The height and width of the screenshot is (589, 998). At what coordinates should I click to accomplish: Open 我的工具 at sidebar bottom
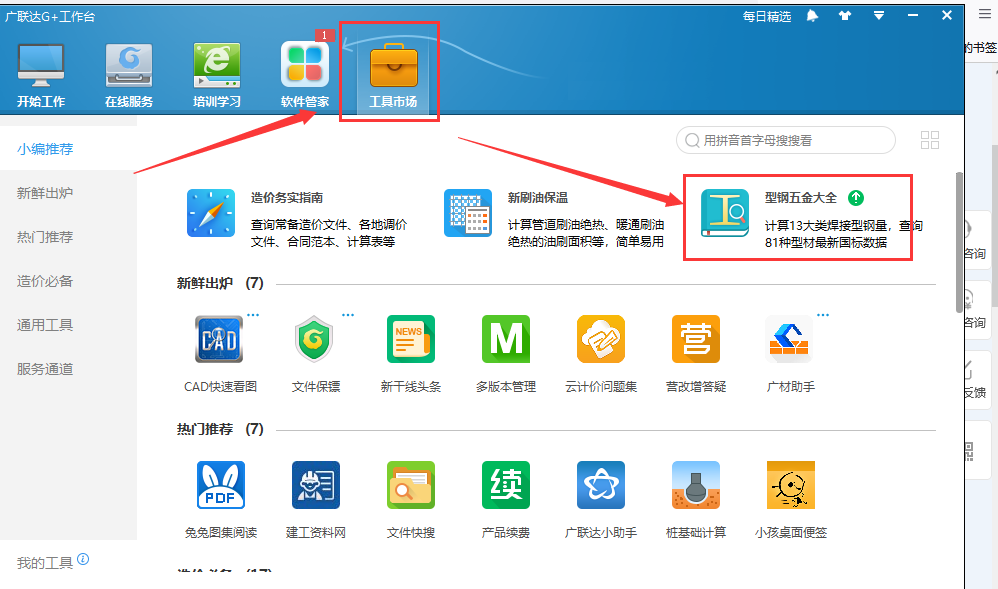coord(45,563)
